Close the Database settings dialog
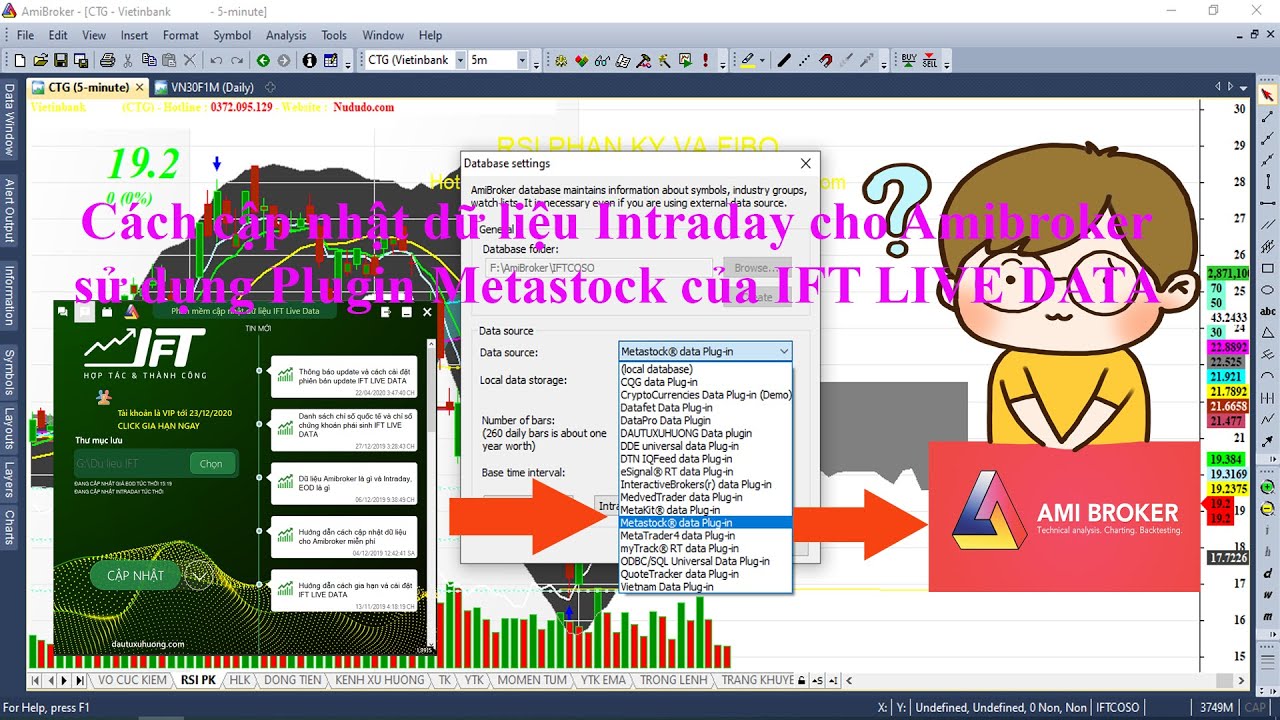 point(806,163)
